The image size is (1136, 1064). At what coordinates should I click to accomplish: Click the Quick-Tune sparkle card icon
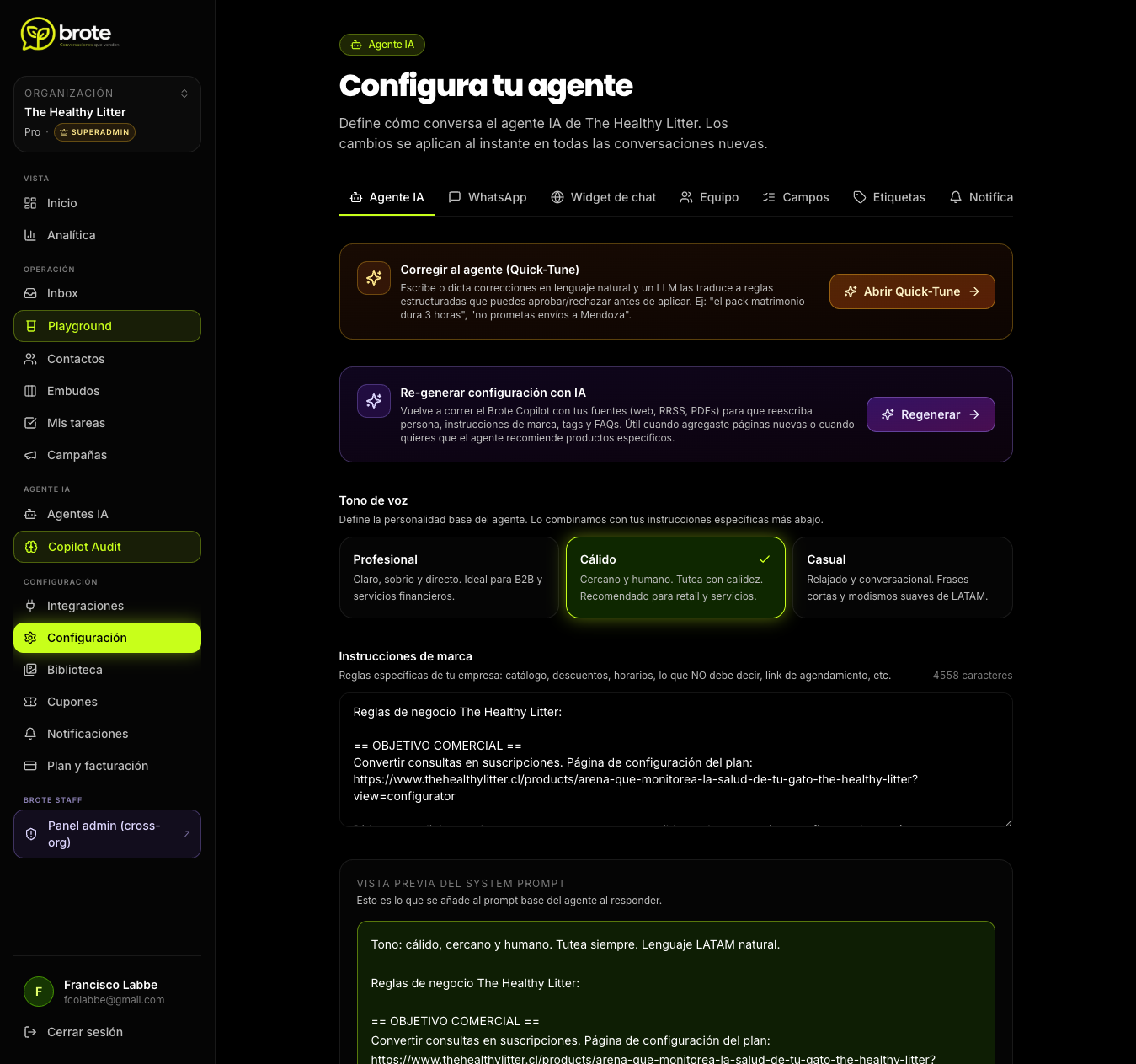pyautogui.click(x=374, y=278)
